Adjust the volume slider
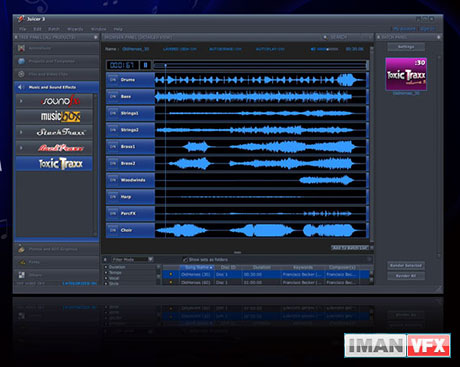Screen dimensions: 460x367 point(327,49)
